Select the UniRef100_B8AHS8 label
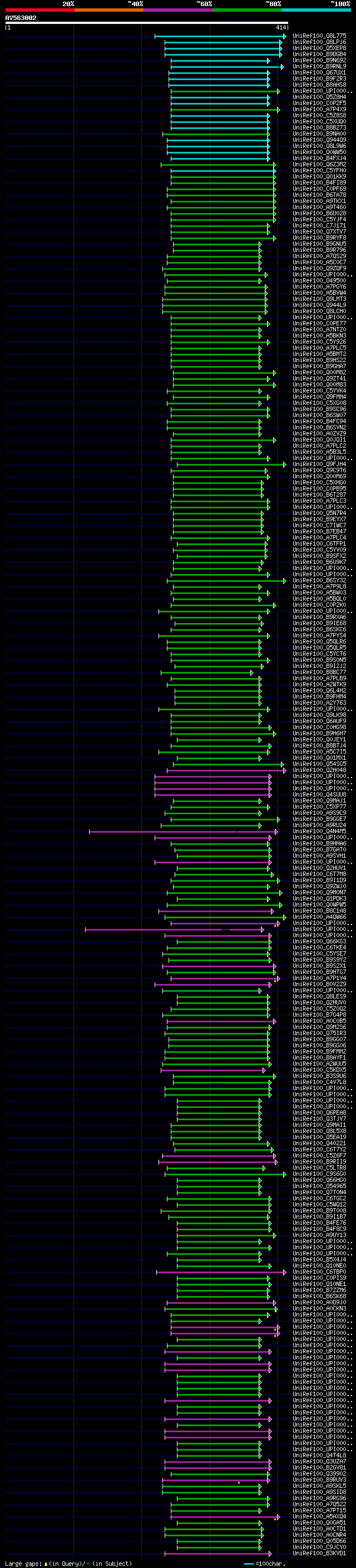The image size is (356, 1568). tap(319, 85)
